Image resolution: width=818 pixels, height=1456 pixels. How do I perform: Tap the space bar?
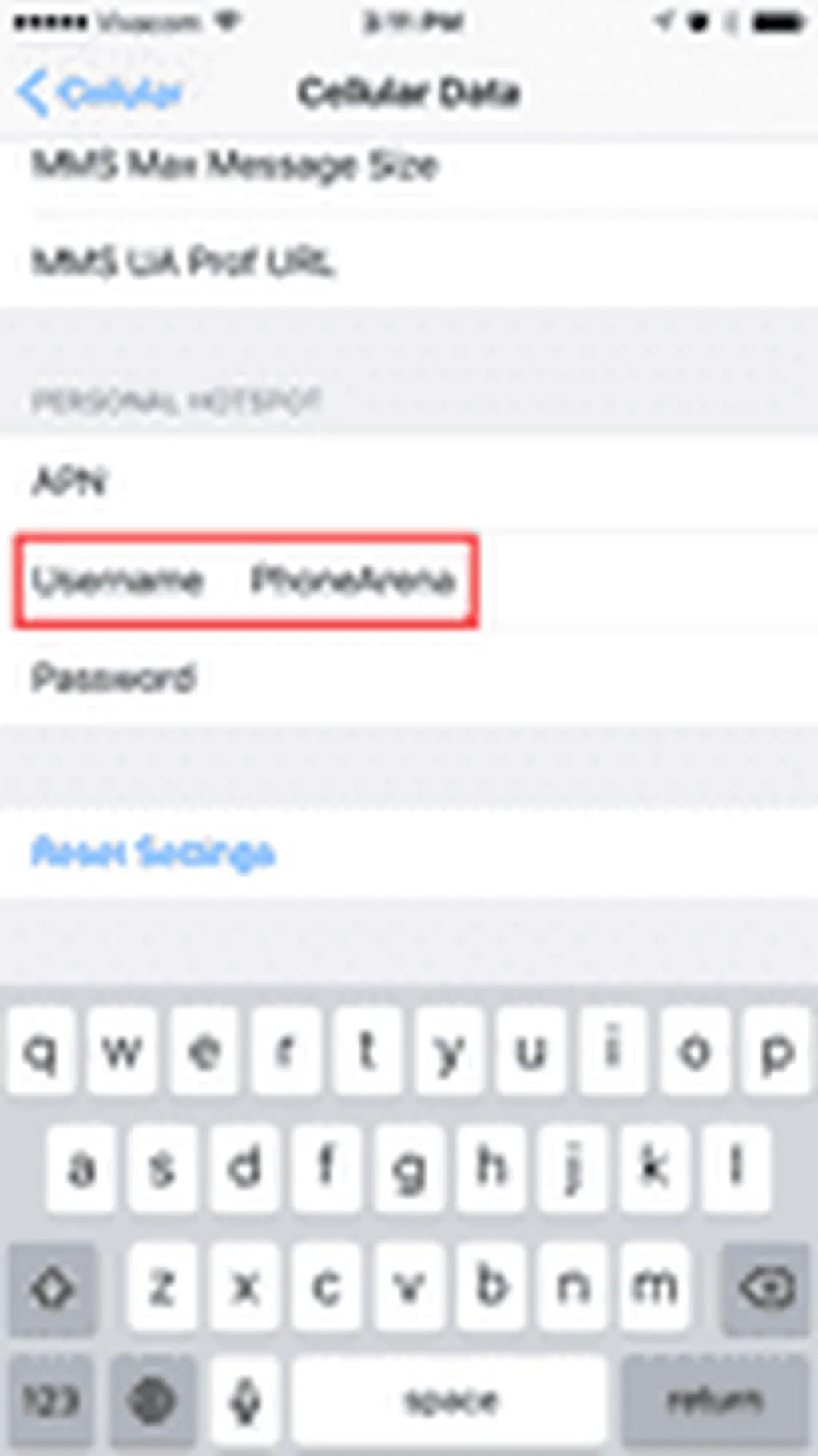tap(450, 1401)
